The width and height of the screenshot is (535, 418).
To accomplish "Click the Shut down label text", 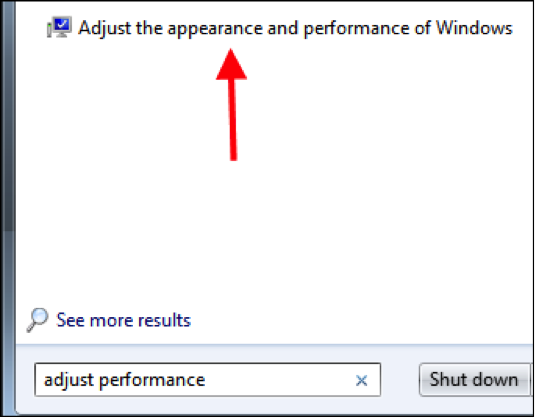I will 474,379.
